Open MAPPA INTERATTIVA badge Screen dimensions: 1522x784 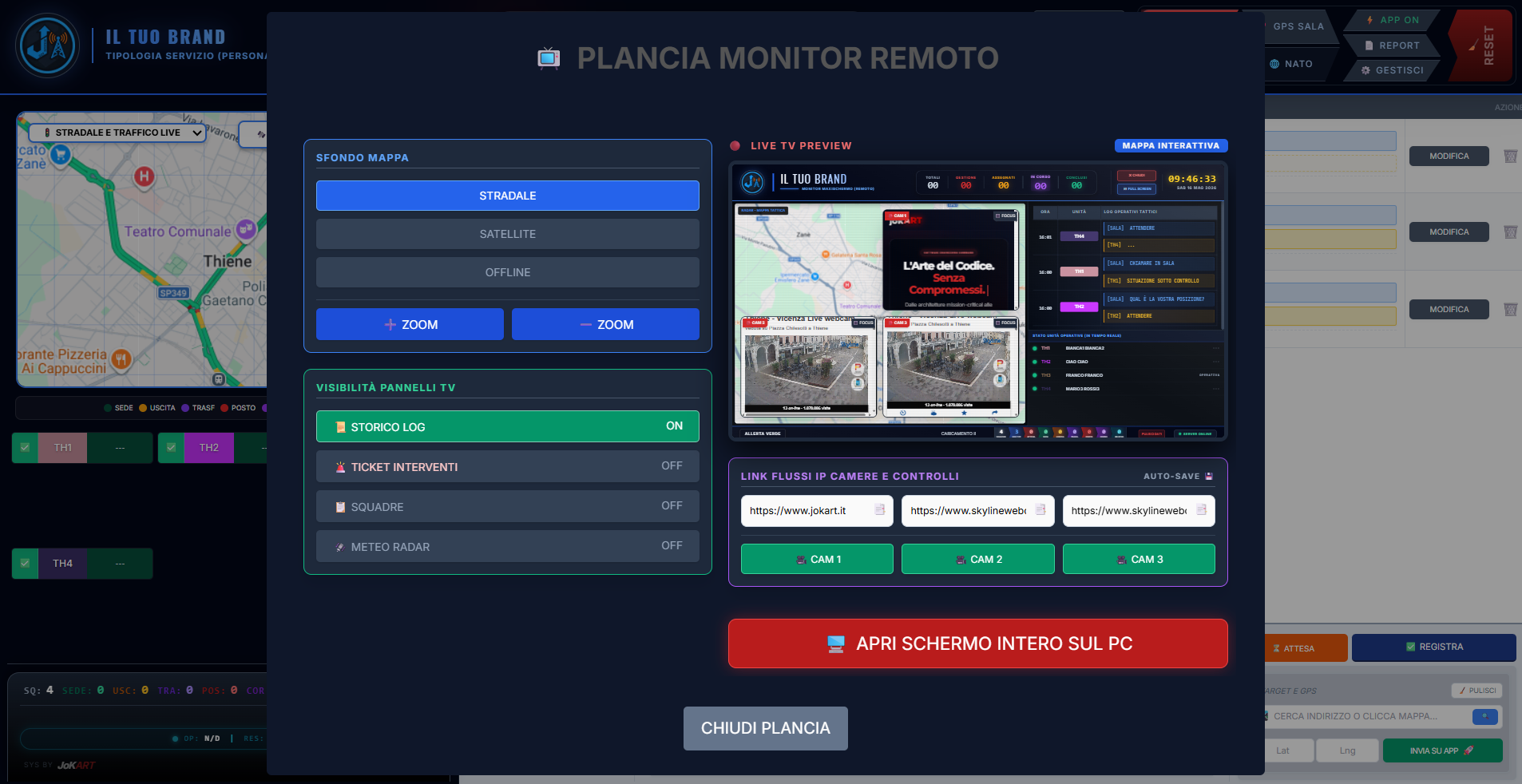1171,145
